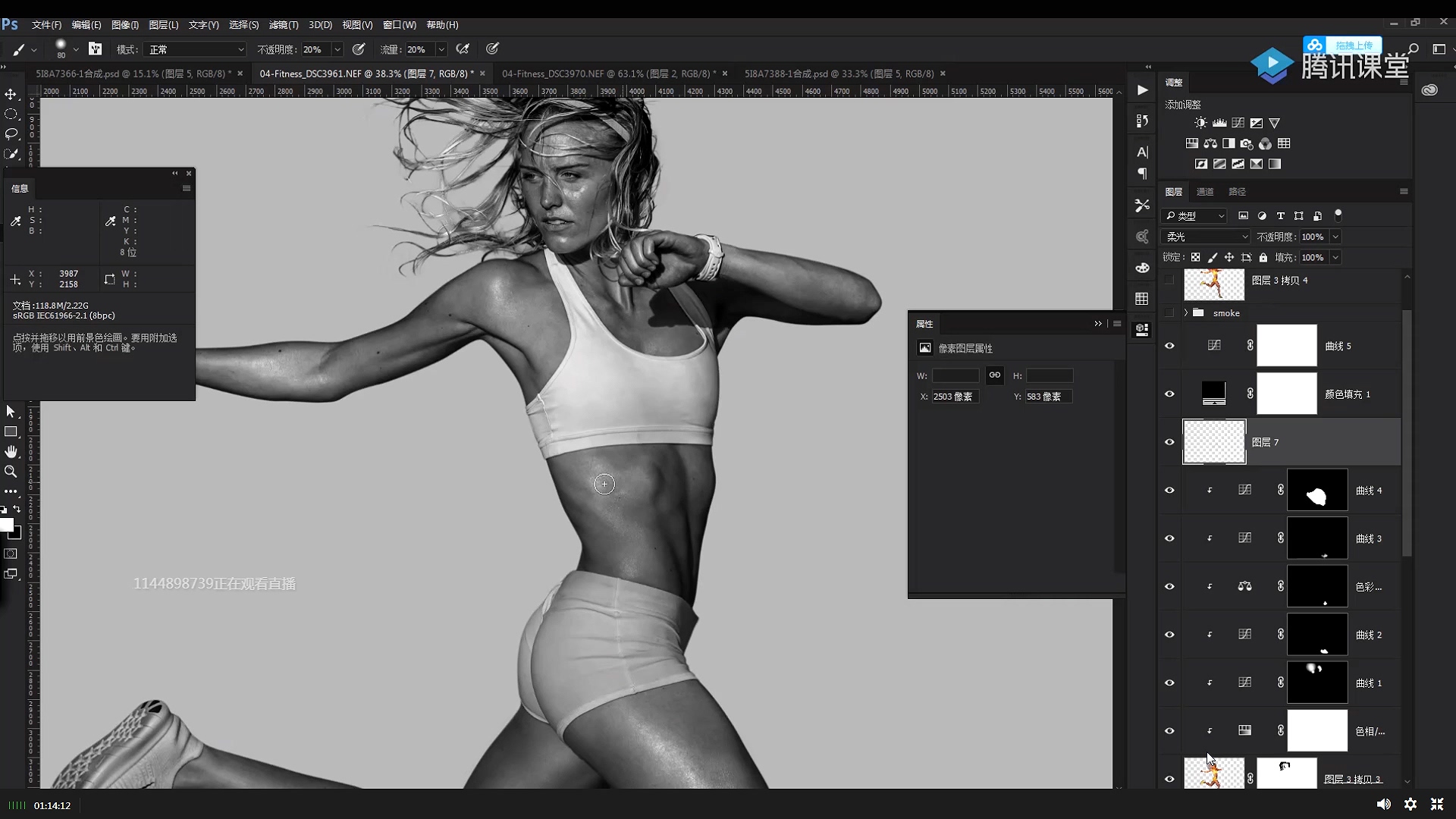This screenshot has height=819, width=1456.
Task: Select the Hand tool
Action: pos(11,451)
